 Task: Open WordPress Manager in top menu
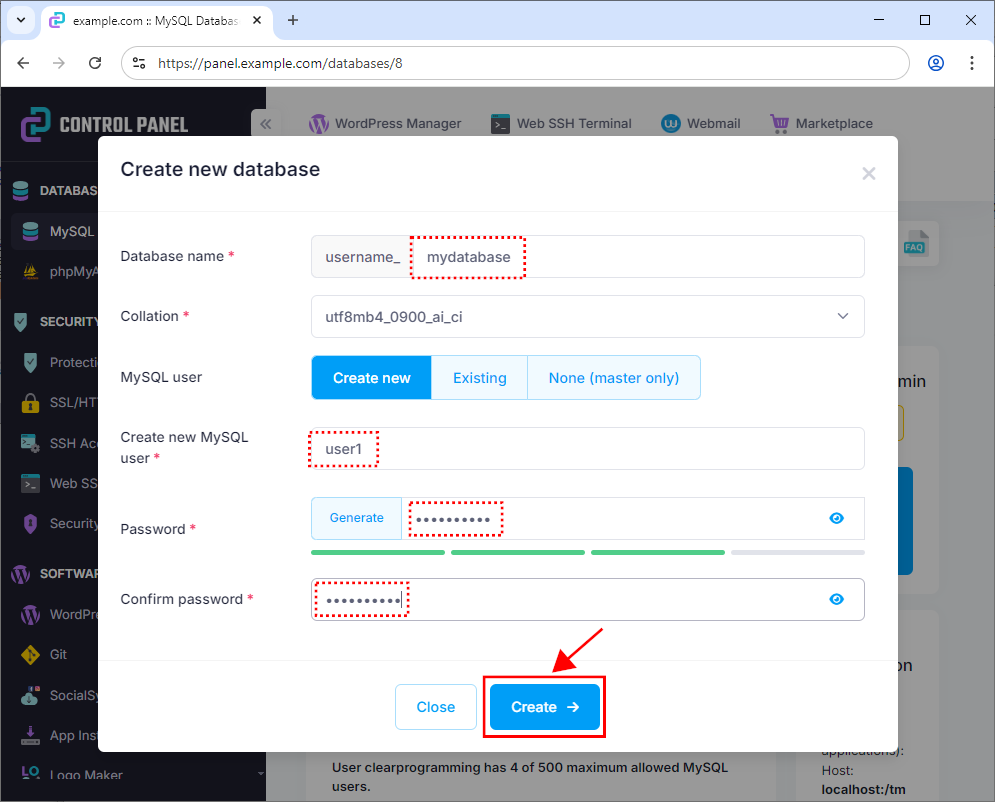click(x=385, y=124)
